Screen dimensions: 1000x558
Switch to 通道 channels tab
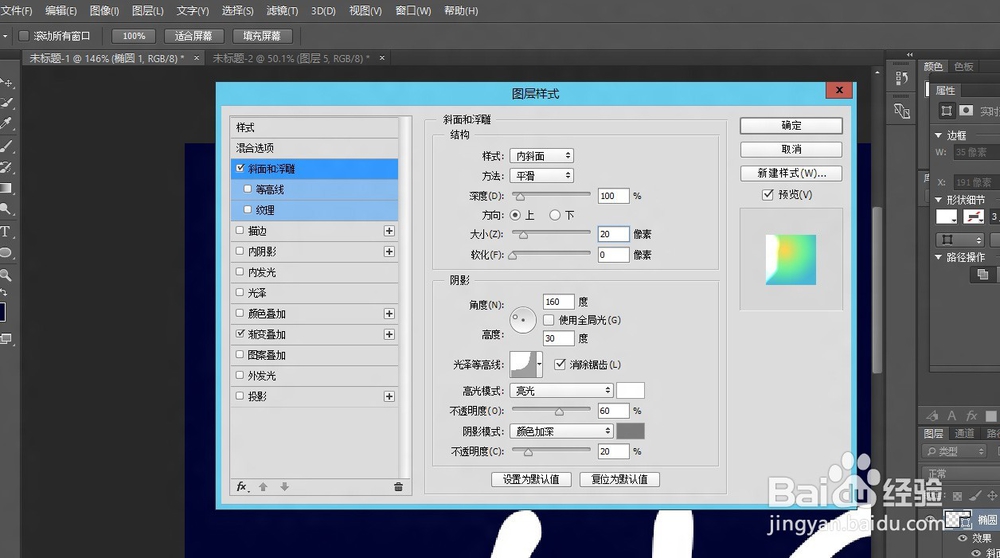[964, 434]
